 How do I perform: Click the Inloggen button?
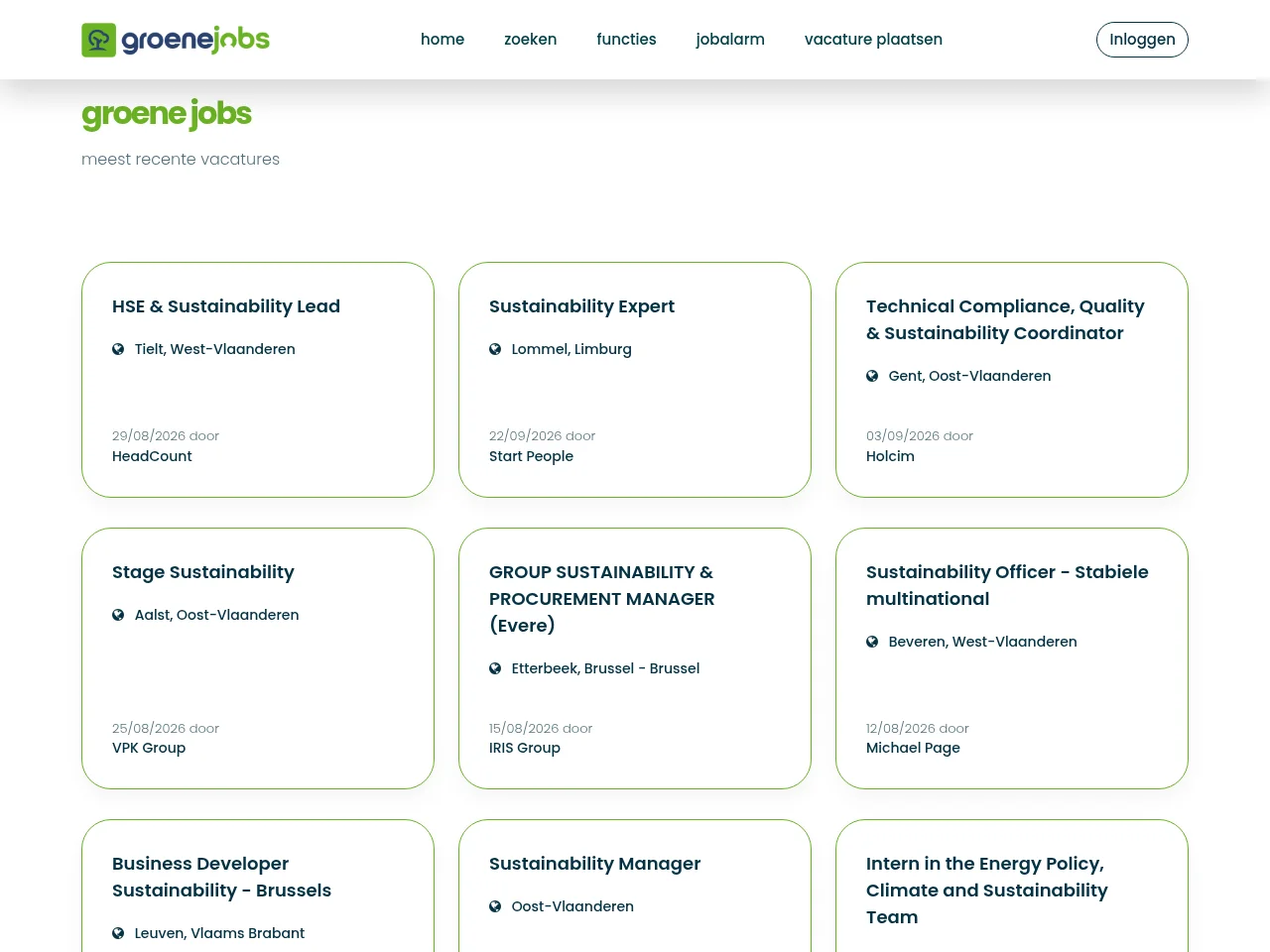1142,40
